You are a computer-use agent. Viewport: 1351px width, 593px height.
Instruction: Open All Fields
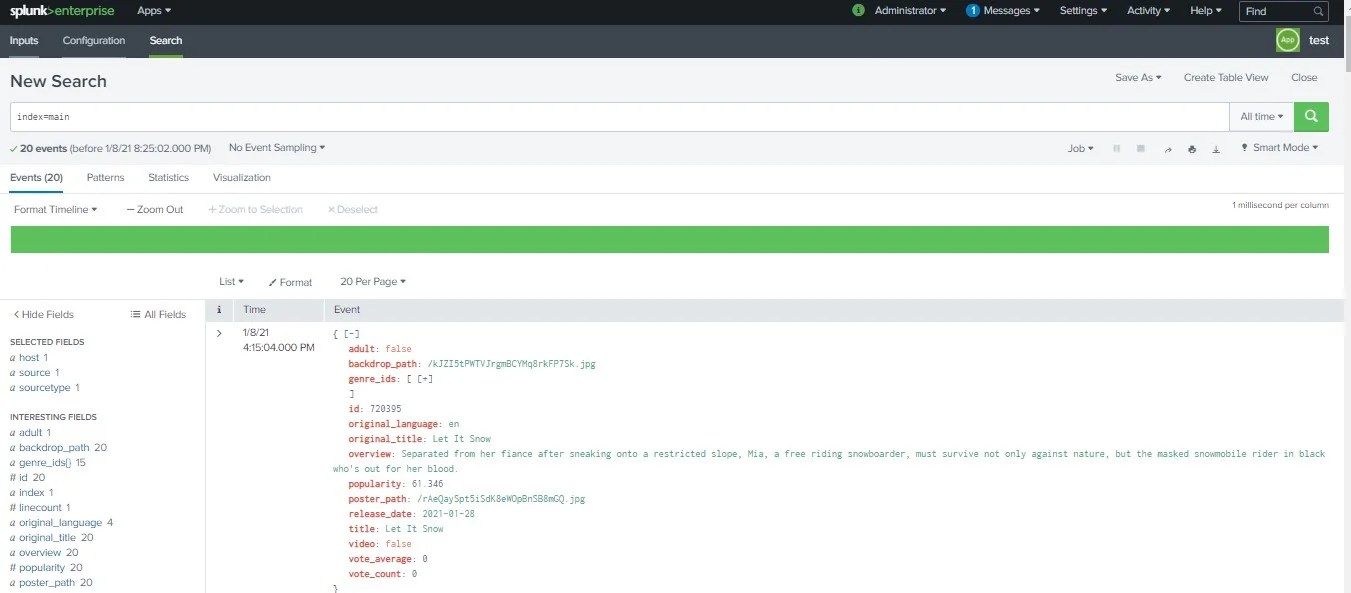click(x=158, y=314)
